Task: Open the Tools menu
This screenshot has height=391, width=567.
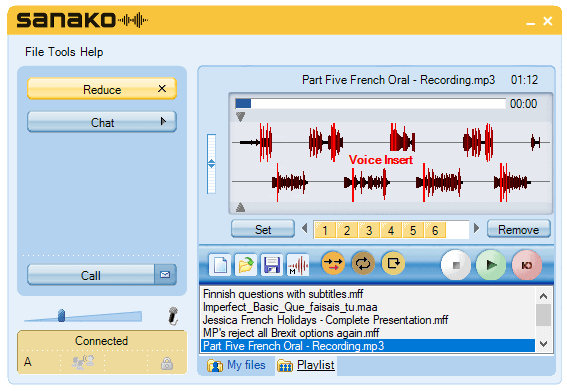Action: tap(62, 52)
